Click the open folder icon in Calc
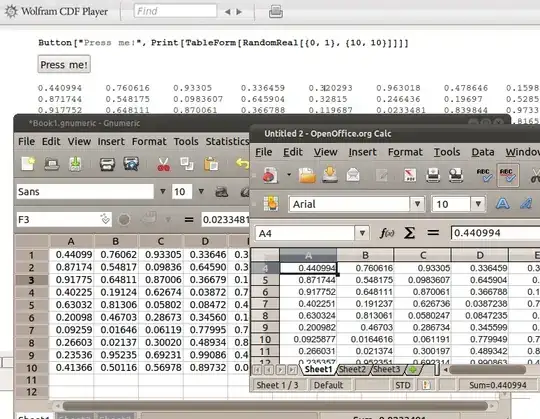The image size is (540, 419). click(x=307, y=175)
